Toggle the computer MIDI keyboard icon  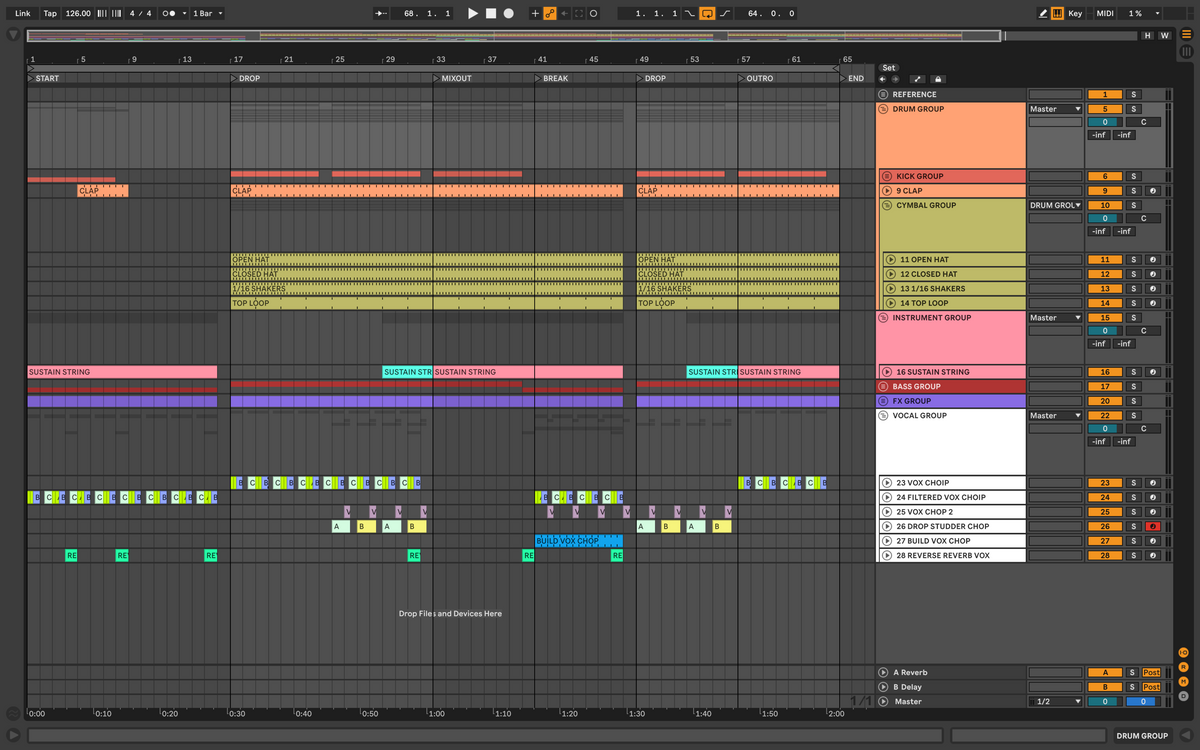pos(1058,14)
